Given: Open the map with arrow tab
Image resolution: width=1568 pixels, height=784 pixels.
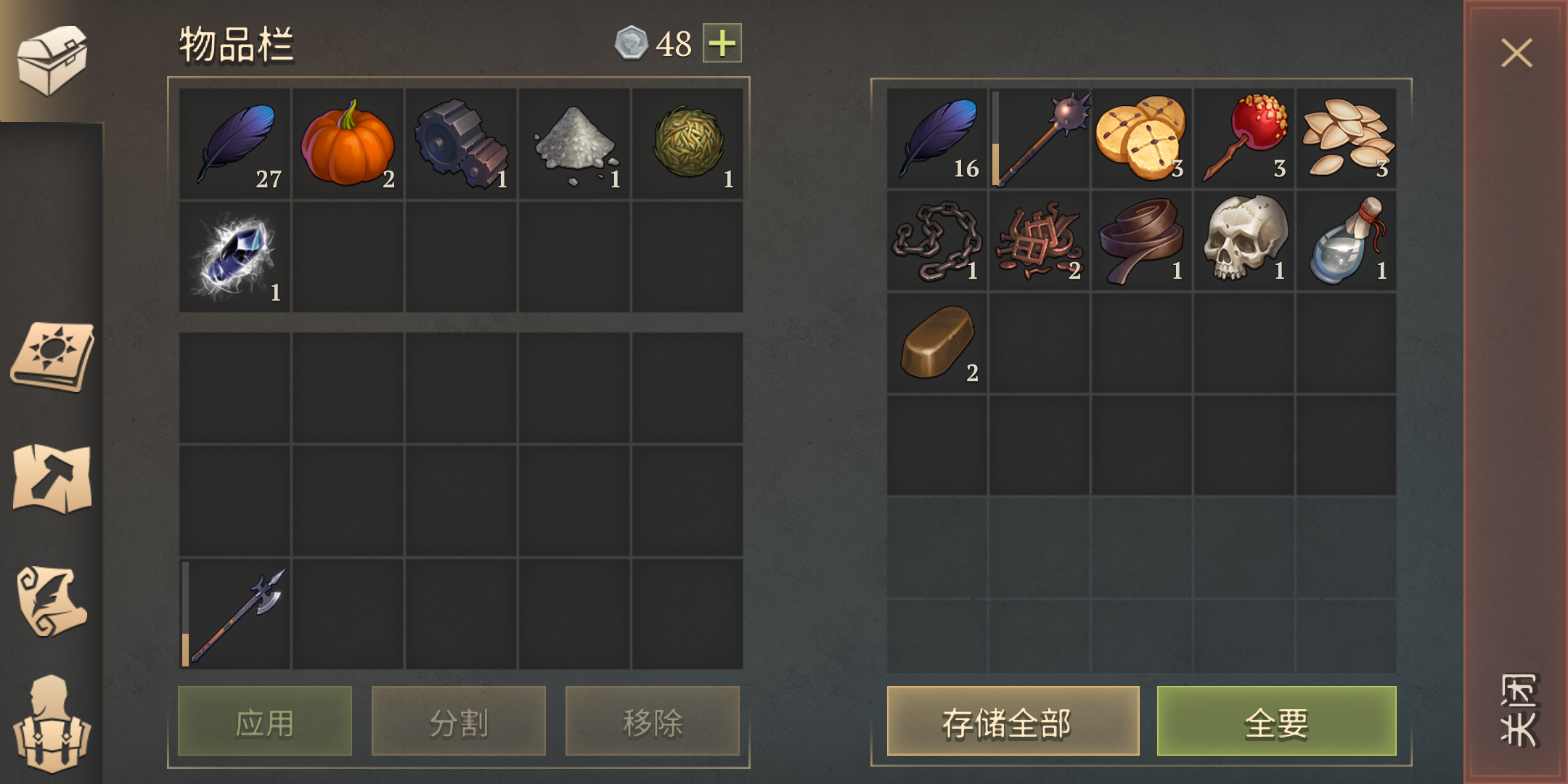Looking at the screenshot, I should [52, 478].
